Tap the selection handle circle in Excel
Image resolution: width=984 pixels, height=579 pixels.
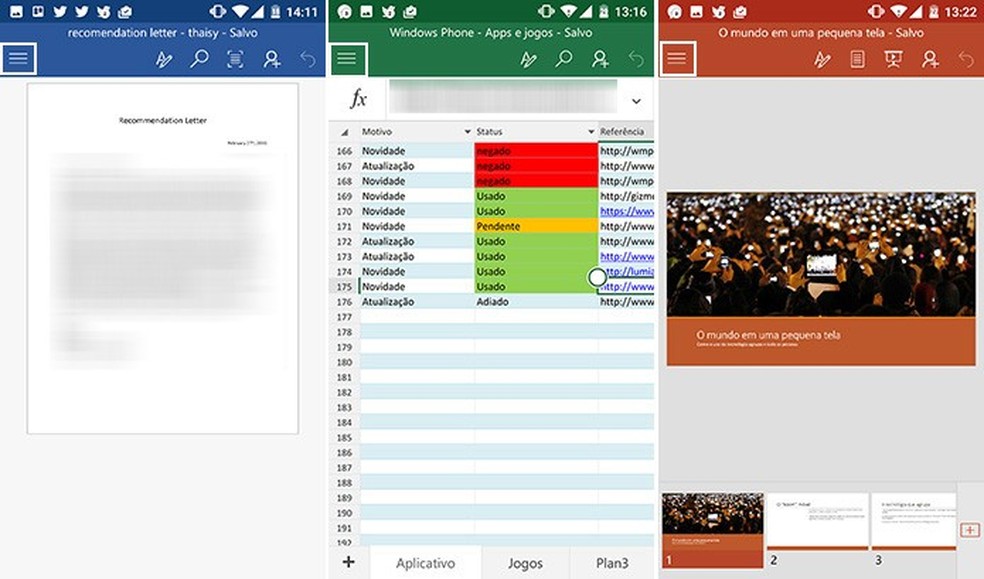tap(597, 277)
